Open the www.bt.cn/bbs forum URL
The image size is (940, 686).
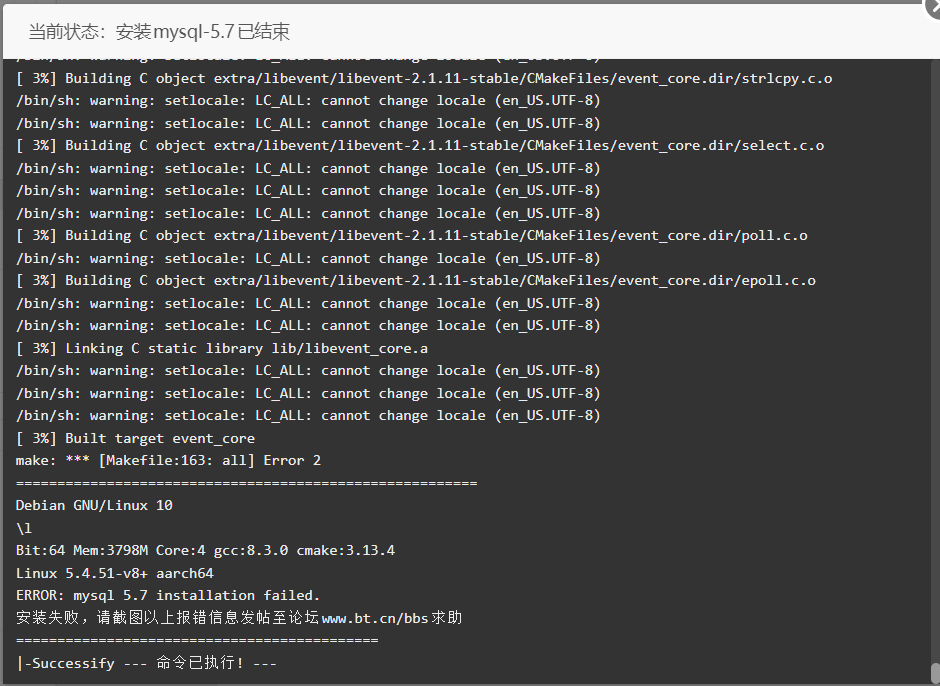pyautogui.click(x=375, y=618)
